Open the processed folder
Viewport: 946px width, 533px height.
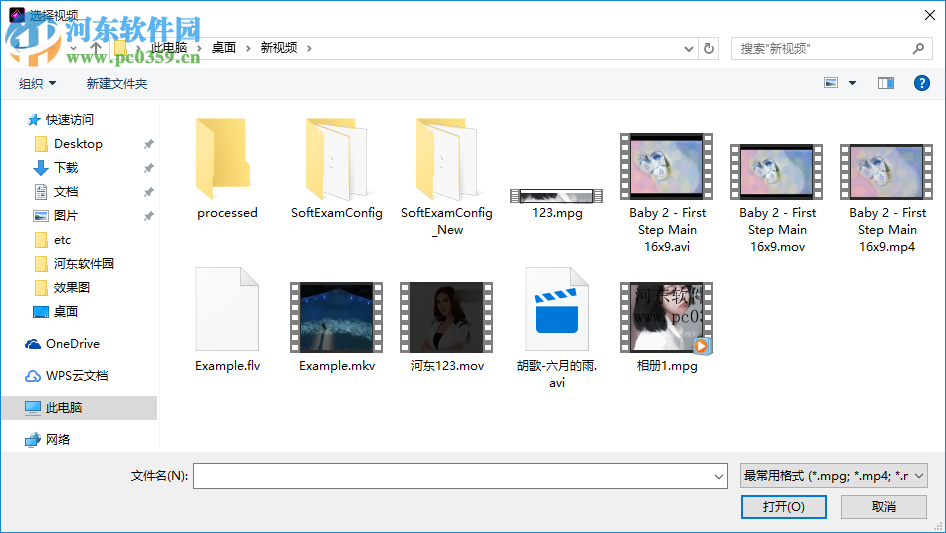click(x=227, y=169)
